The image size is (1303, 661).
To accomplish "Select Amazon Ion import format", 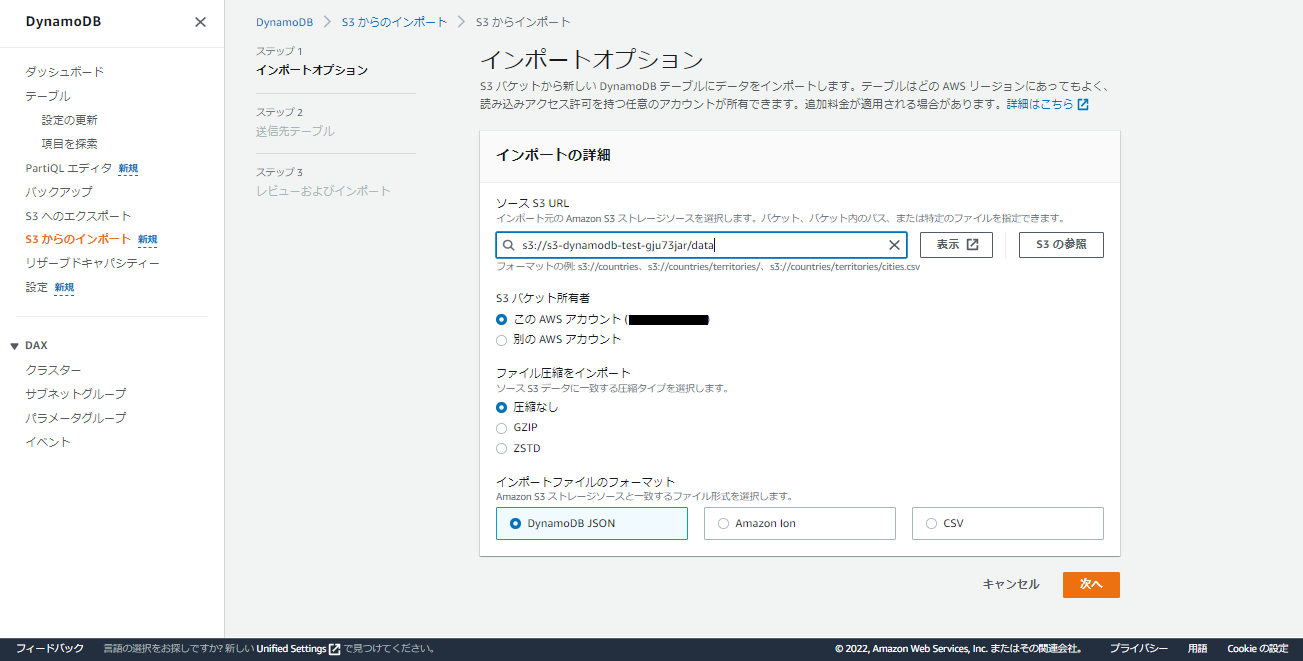I will [x=800, y=523].
